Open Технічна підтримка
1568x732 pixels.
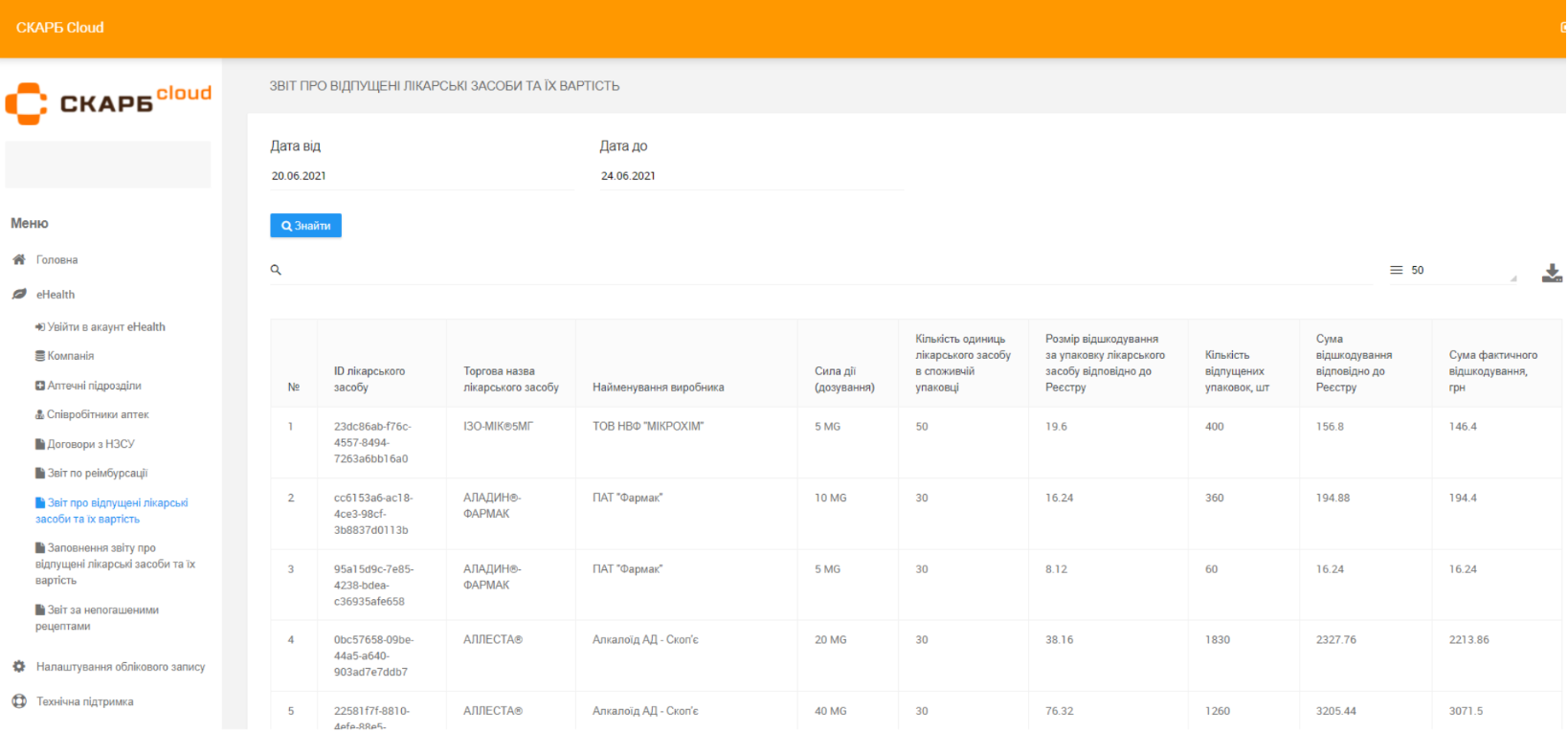coord(85,701)
